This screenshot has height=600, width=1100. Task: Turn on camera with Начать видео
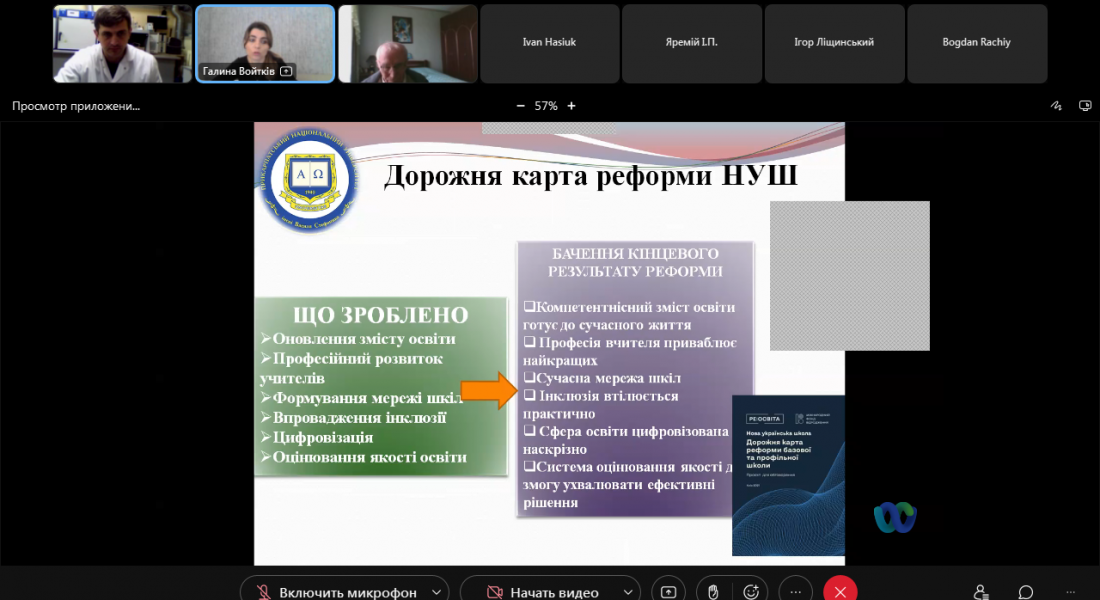coord(542,592)
